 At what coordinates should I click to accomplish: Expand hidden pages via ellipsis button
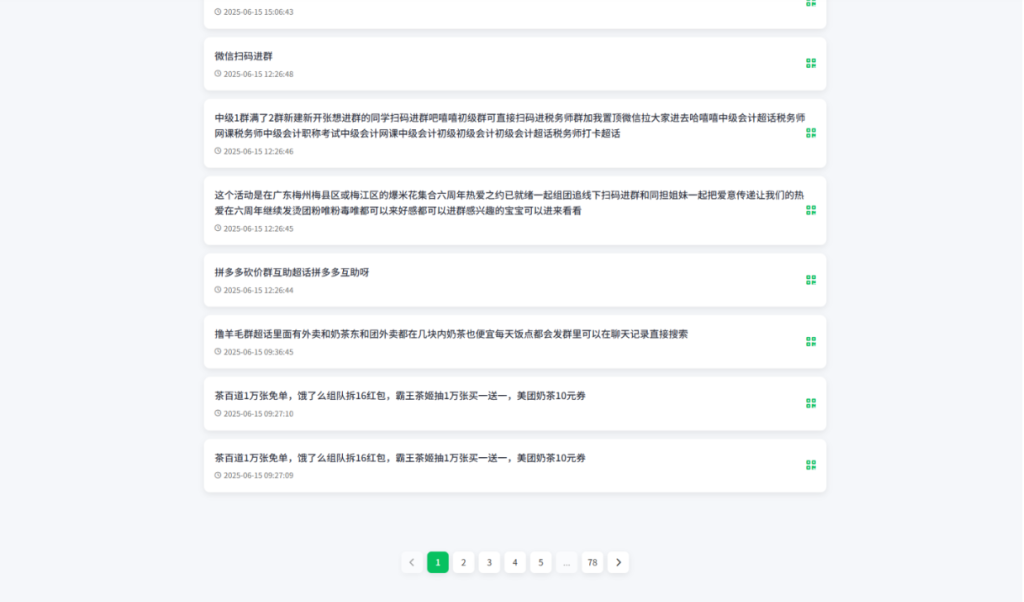[566, 562]
